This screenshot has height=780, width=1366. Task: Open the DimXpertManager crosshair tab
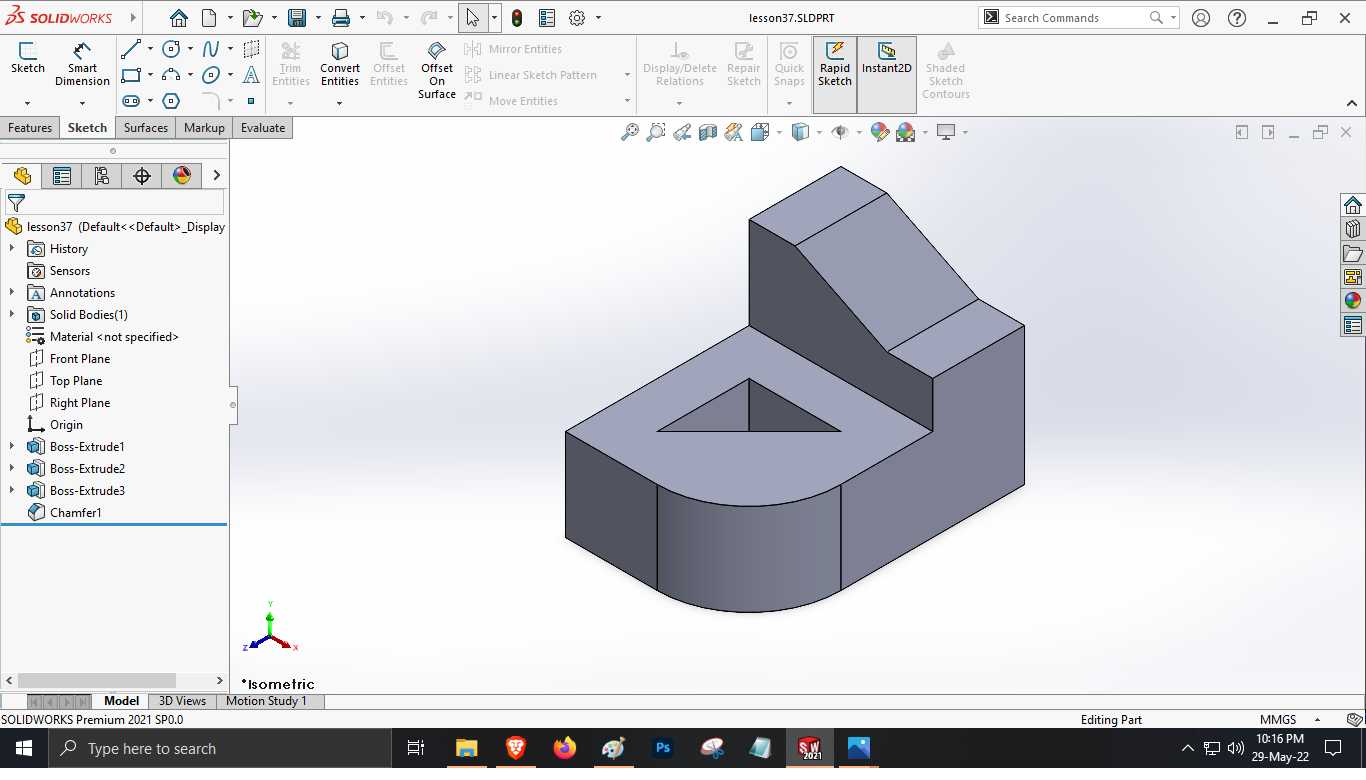point(141,176)
